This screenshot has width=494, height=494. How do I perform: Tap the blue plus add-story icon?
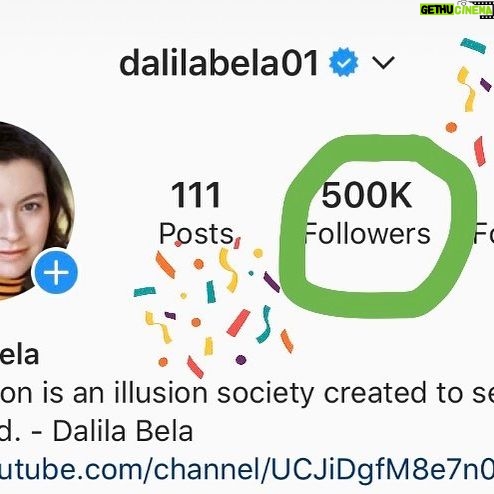(x=56, y=272)
